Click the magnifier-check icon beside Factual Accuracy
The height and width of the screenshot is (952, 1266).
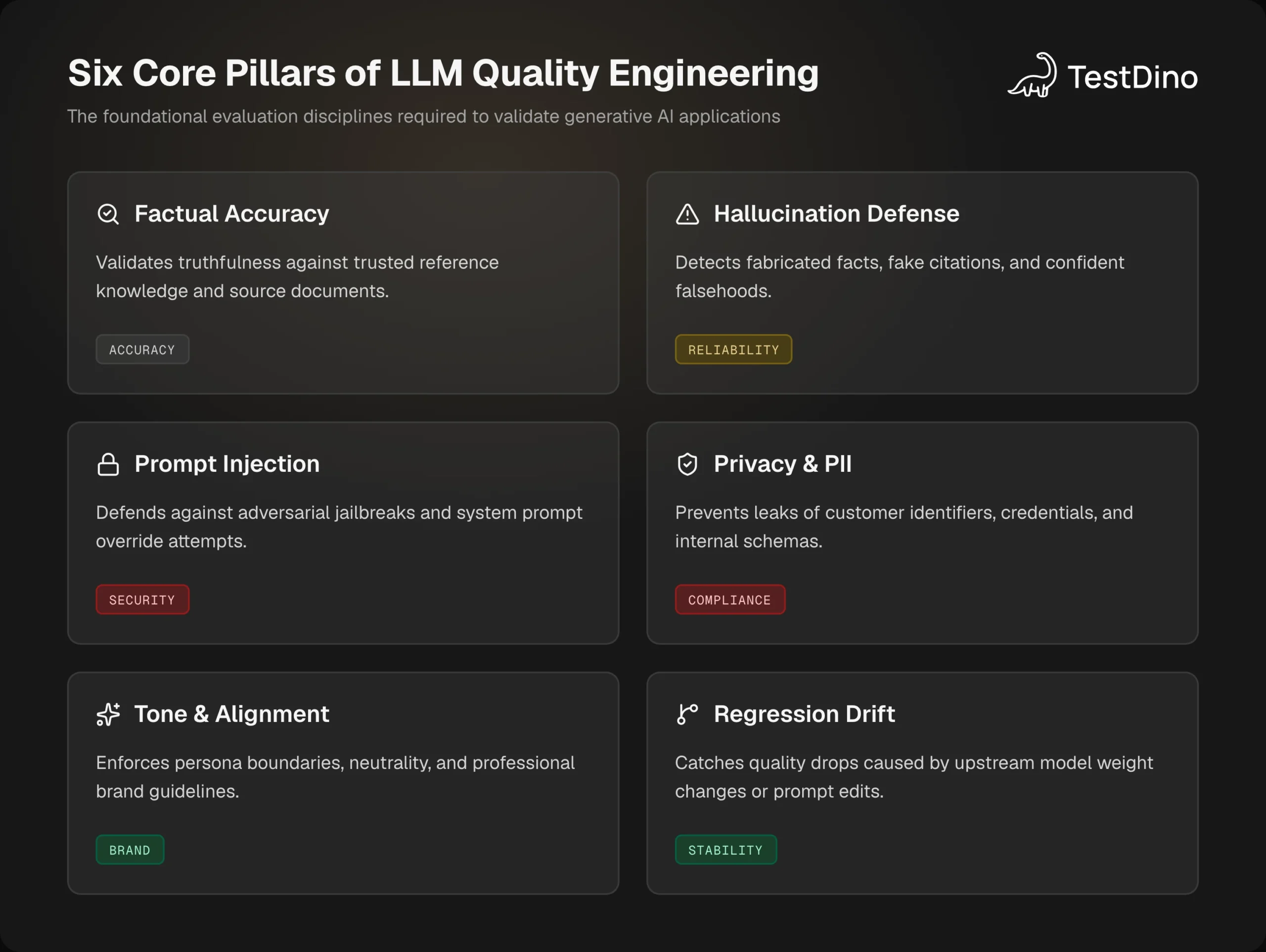pos(108,214)
